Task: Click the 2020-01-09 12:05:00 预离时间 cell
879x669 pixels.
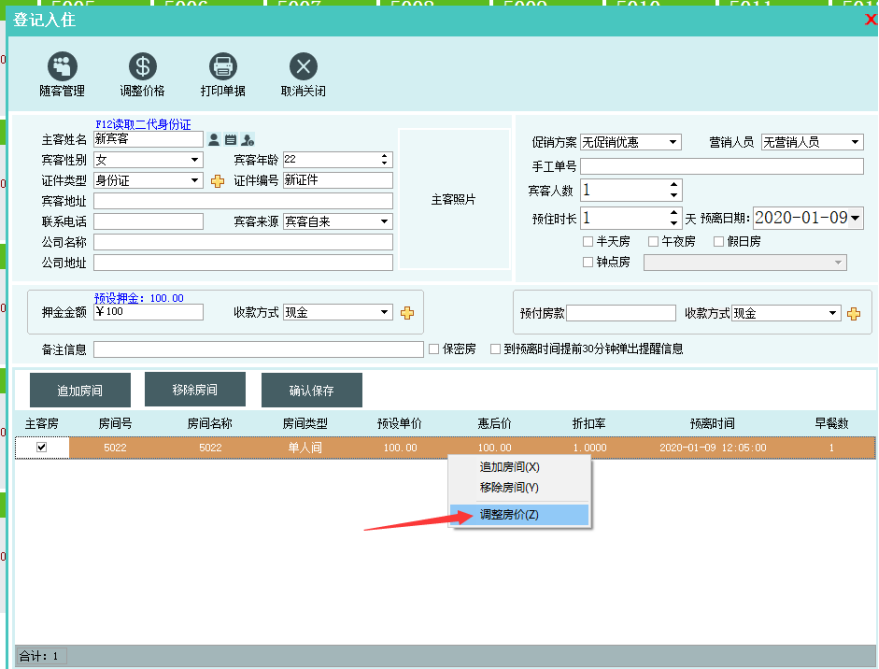Action: 713,447
